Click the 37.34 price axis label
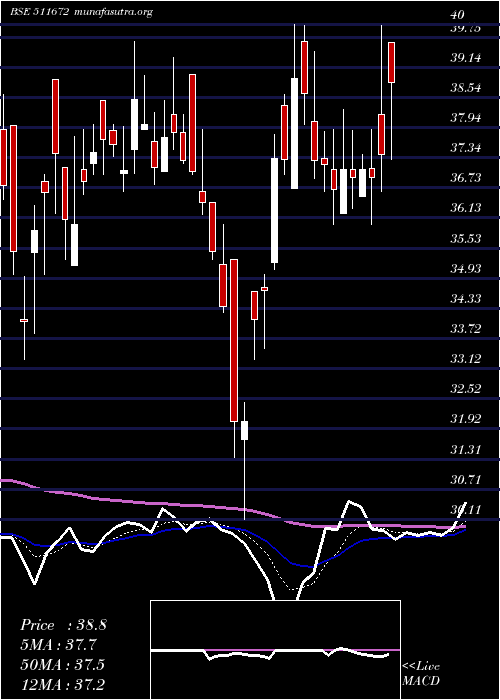The image size is (500, 700). (465, 148)
